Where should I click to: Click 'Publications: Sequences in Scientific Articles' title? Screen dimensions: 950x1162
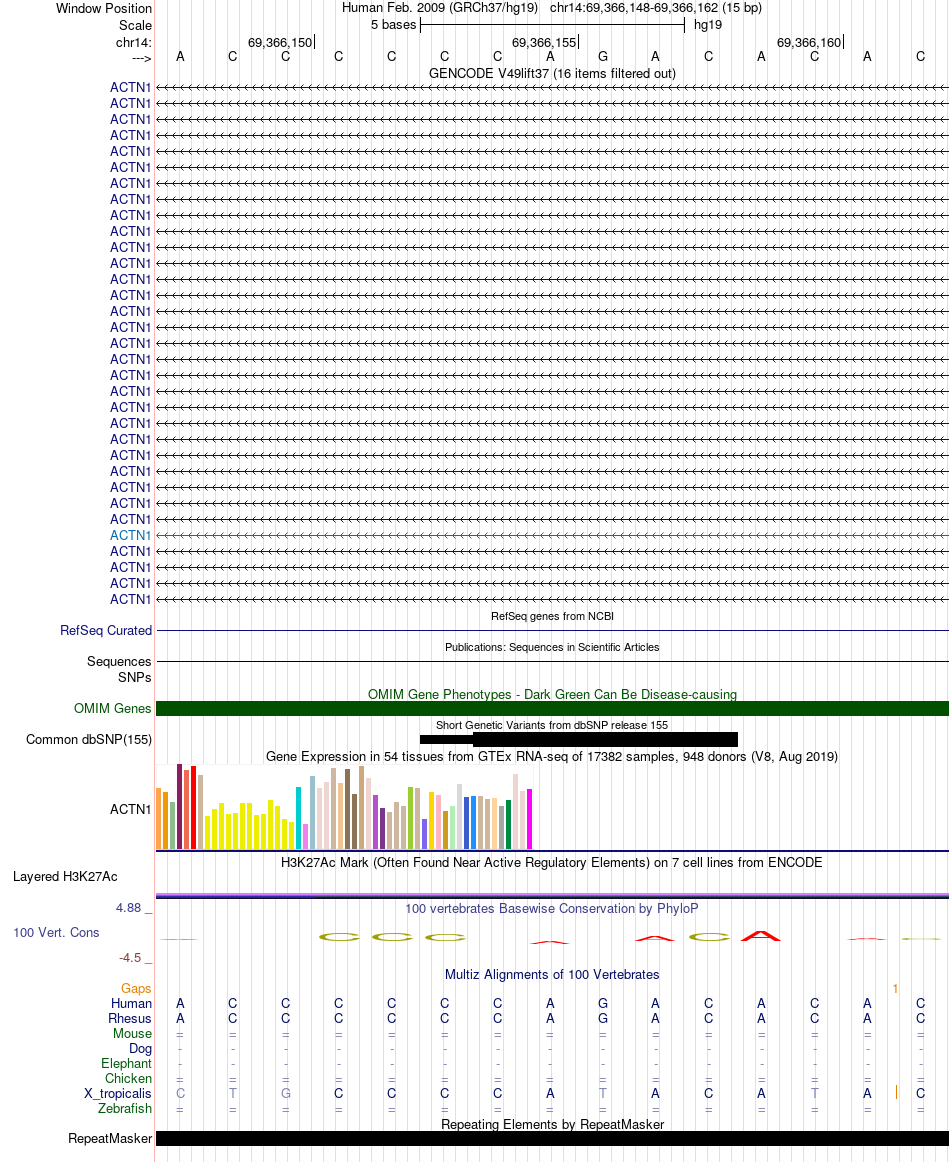click(x=552, y=647)
